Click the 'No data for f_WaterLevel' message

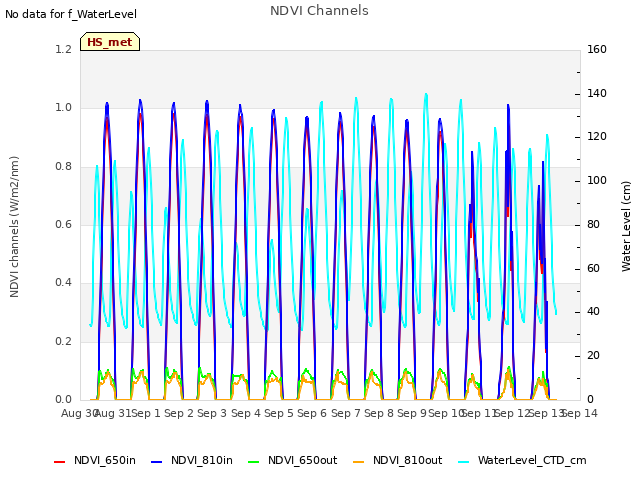point(71,14)
